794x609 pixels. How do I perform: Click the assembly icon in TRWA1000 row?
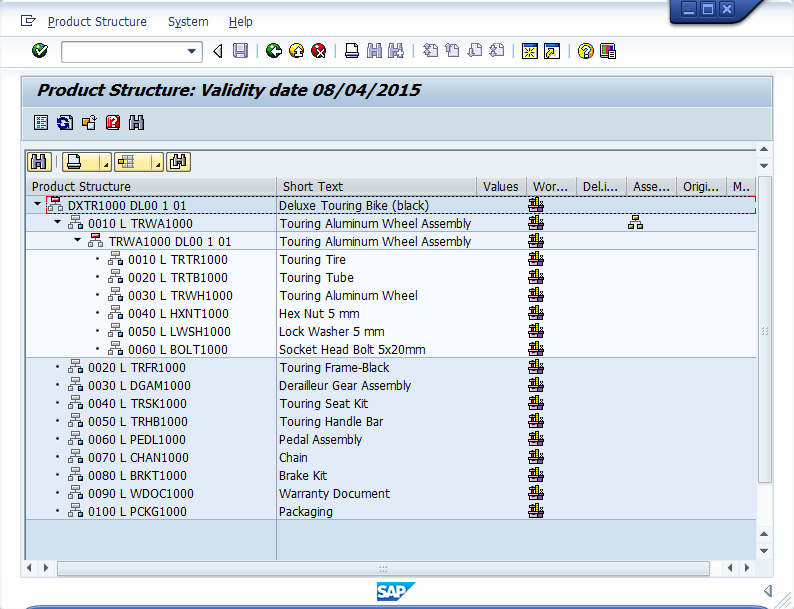(636, 223)
